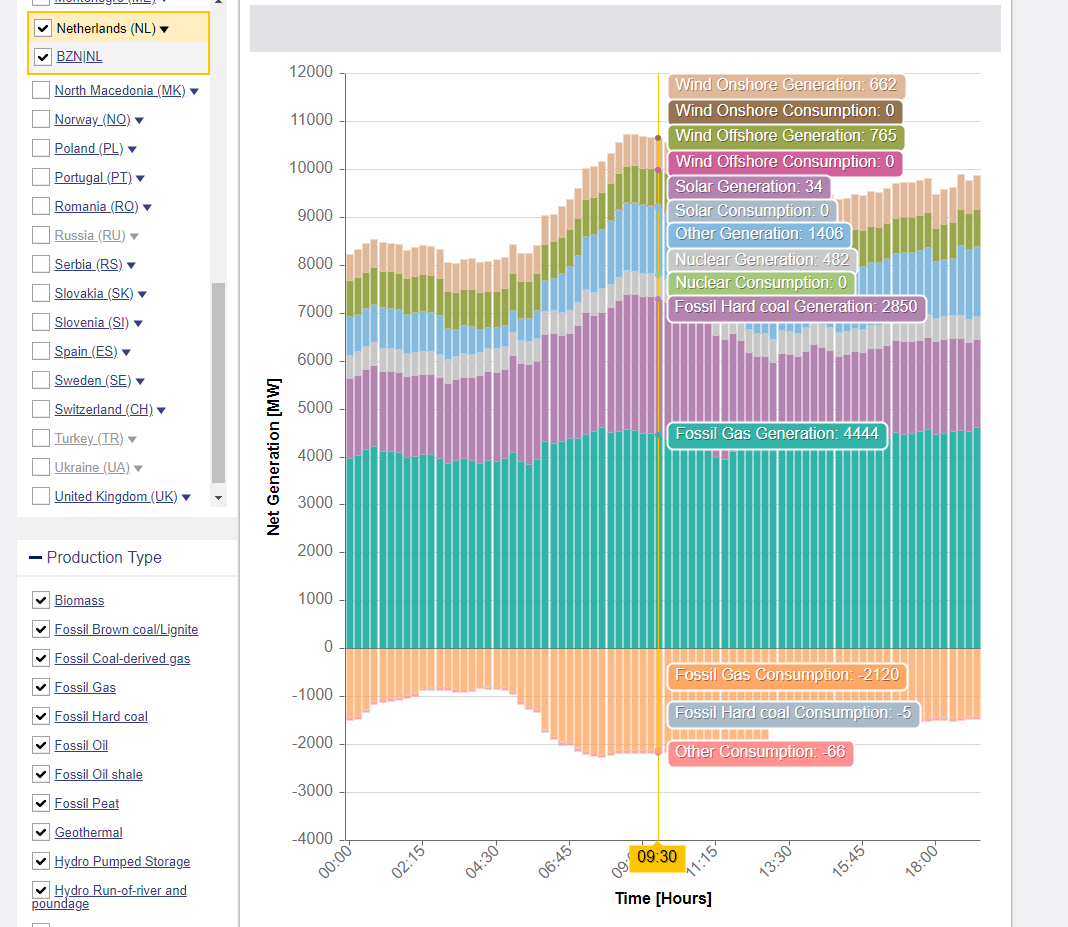Click the 09:30 time marker on axis
This screenshot has width=1068, height=927.
657,856
